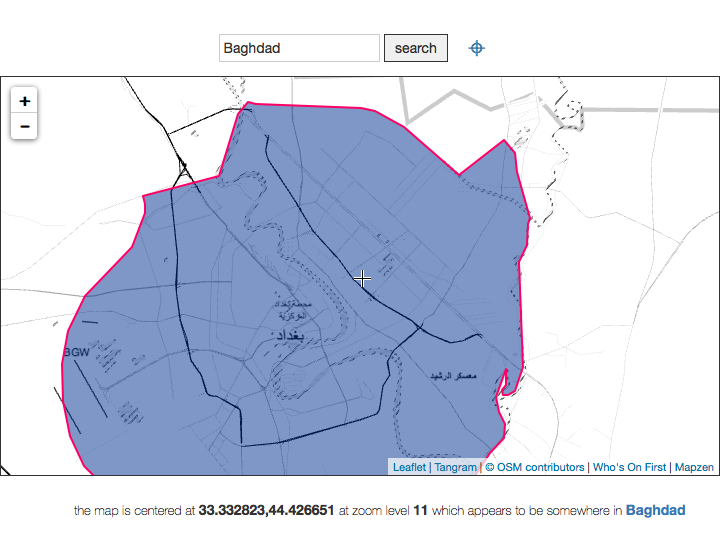Open the Tangram attribution link
This screenshot has width=720, height=554.
point(456,467)
